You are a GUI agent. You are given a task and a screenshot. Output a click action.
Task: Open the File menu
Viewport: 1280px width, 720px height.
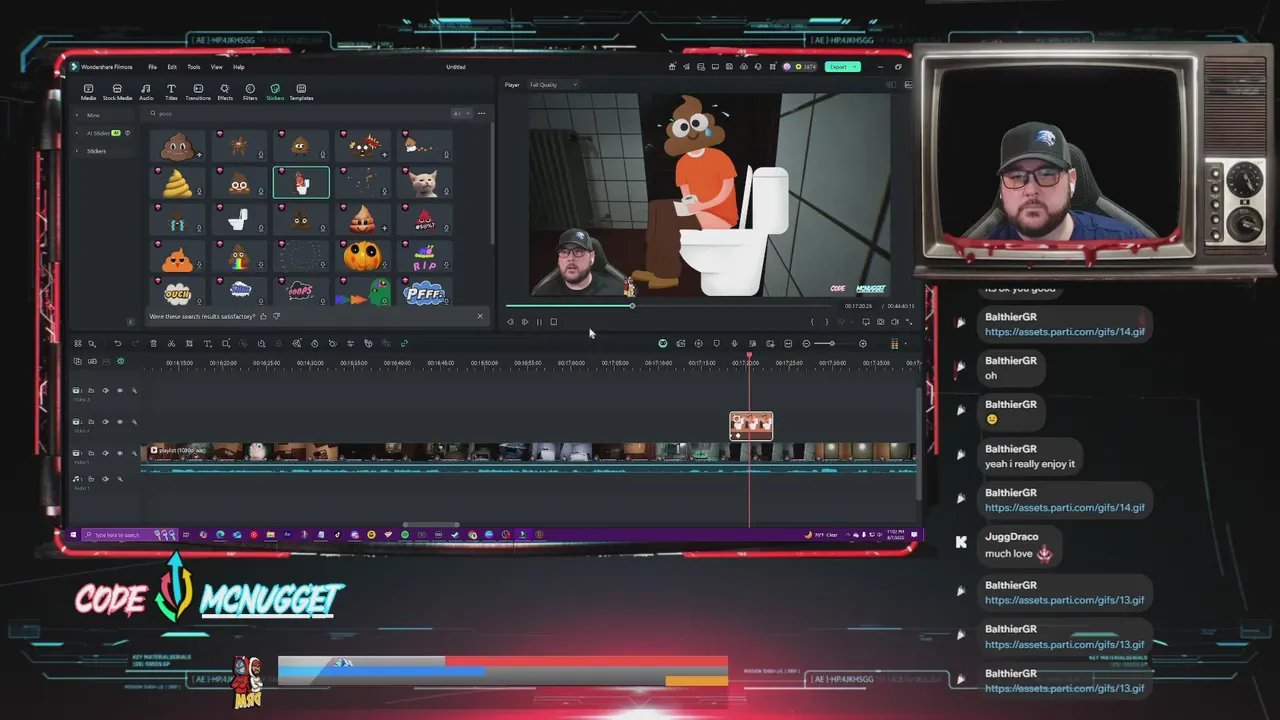point(152,67)
